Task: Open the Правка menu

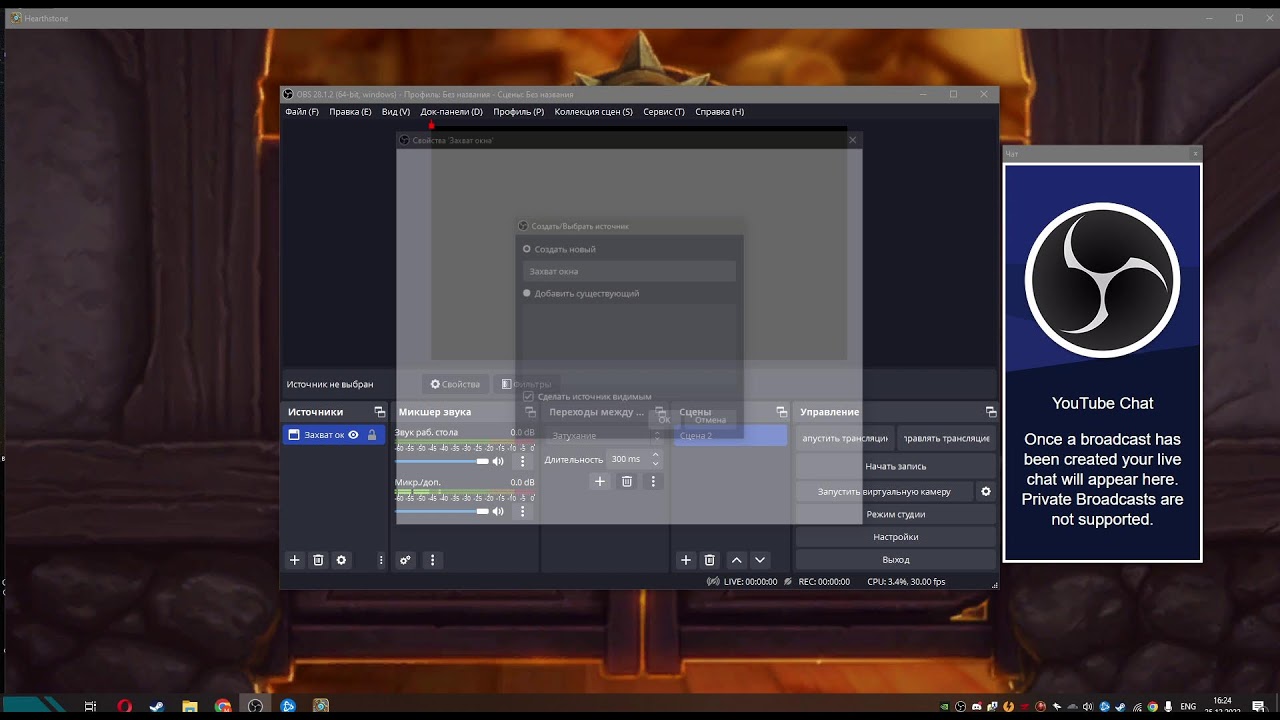Action: (x=350, y=112)
